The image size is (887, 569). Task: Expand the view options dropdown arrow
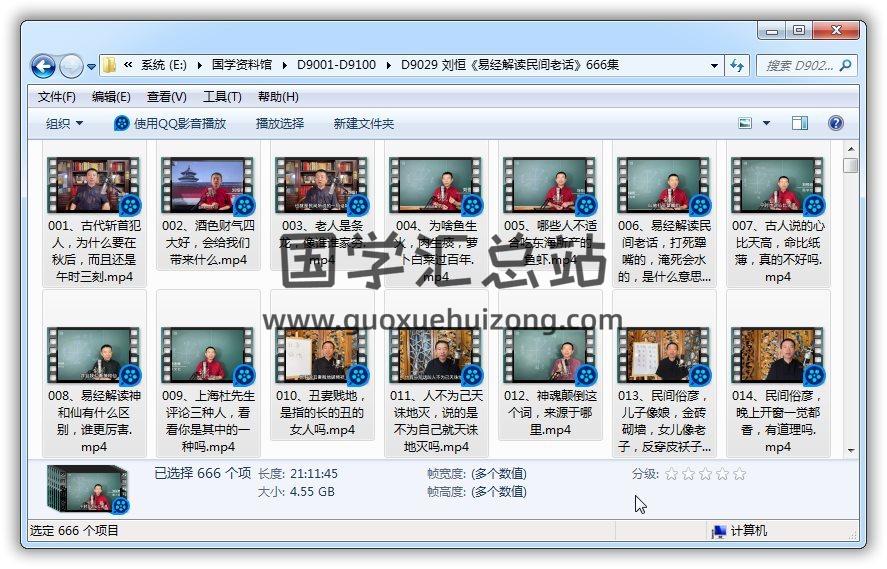(767, 123)
